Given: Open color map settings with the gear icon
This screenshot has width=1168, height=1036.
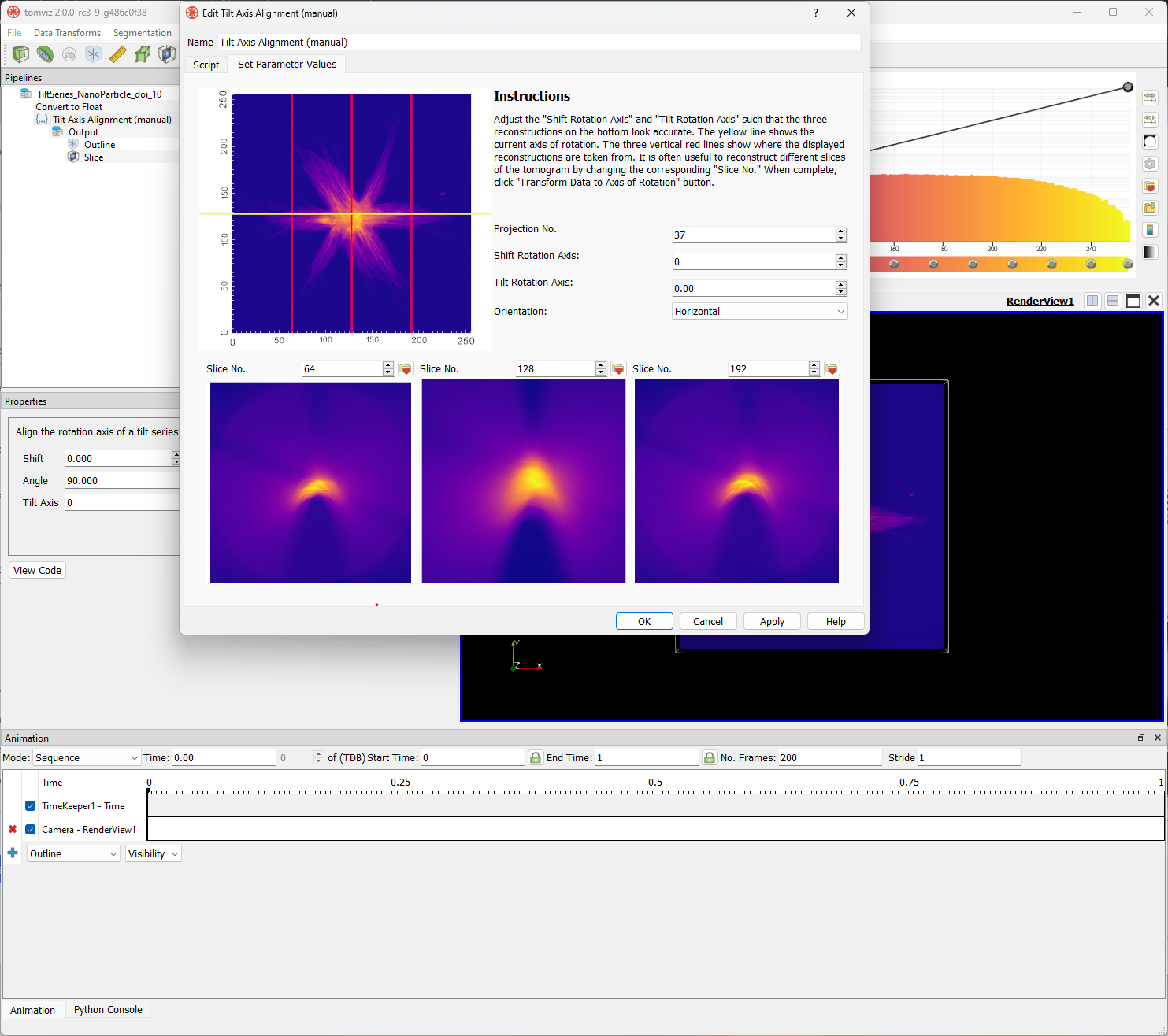Looking at the screenshot, I should tap(1150, 164).
